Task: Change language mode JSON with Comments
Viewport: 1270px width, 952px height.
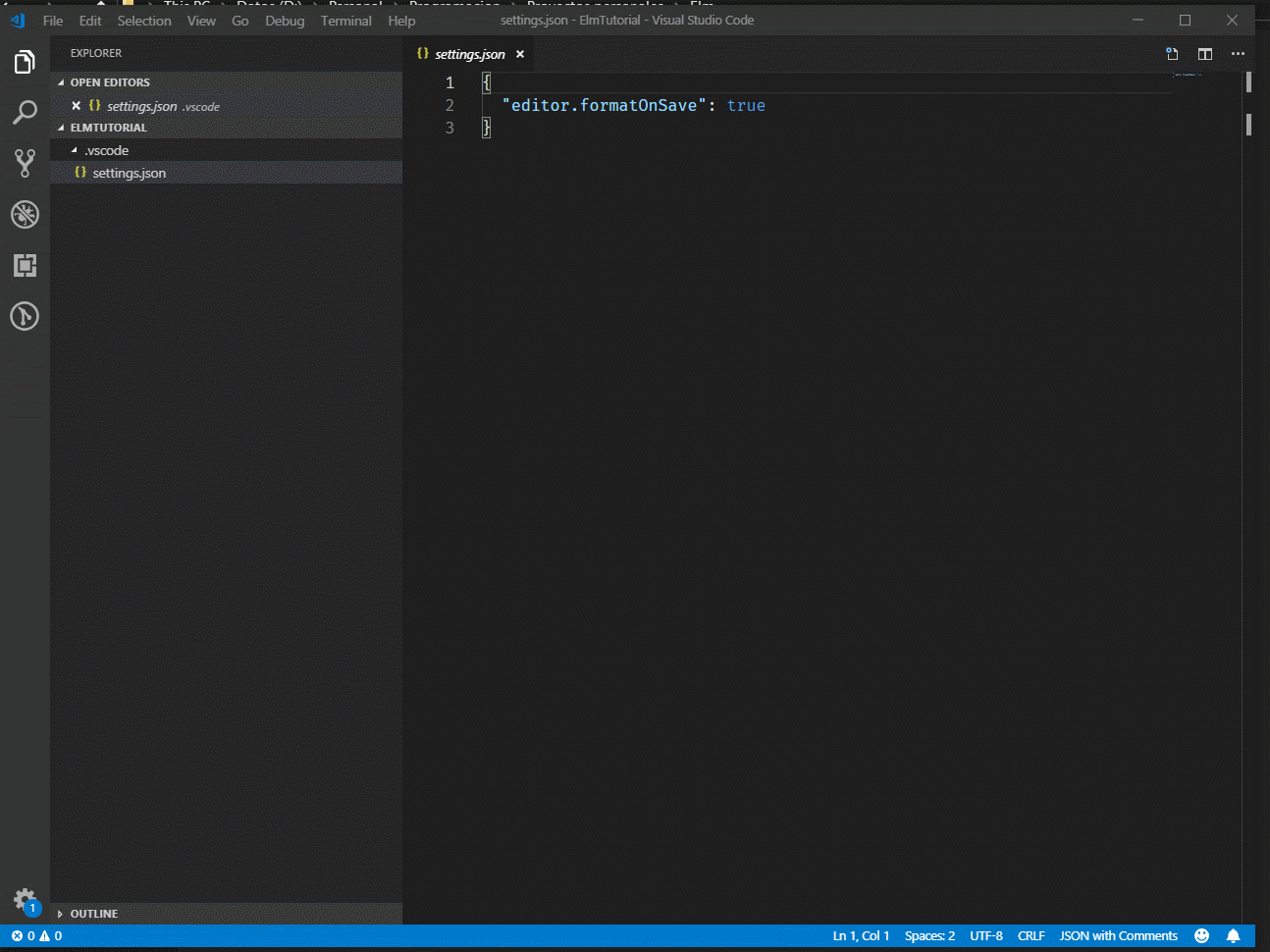Action: click(1118, 935)
